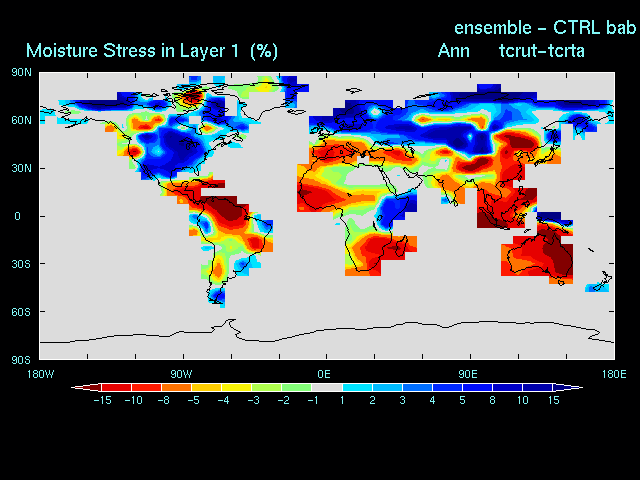Pick the colorbar swatch between -15 and -10
This screenshot has height=480, width=640.
(116, 387)
